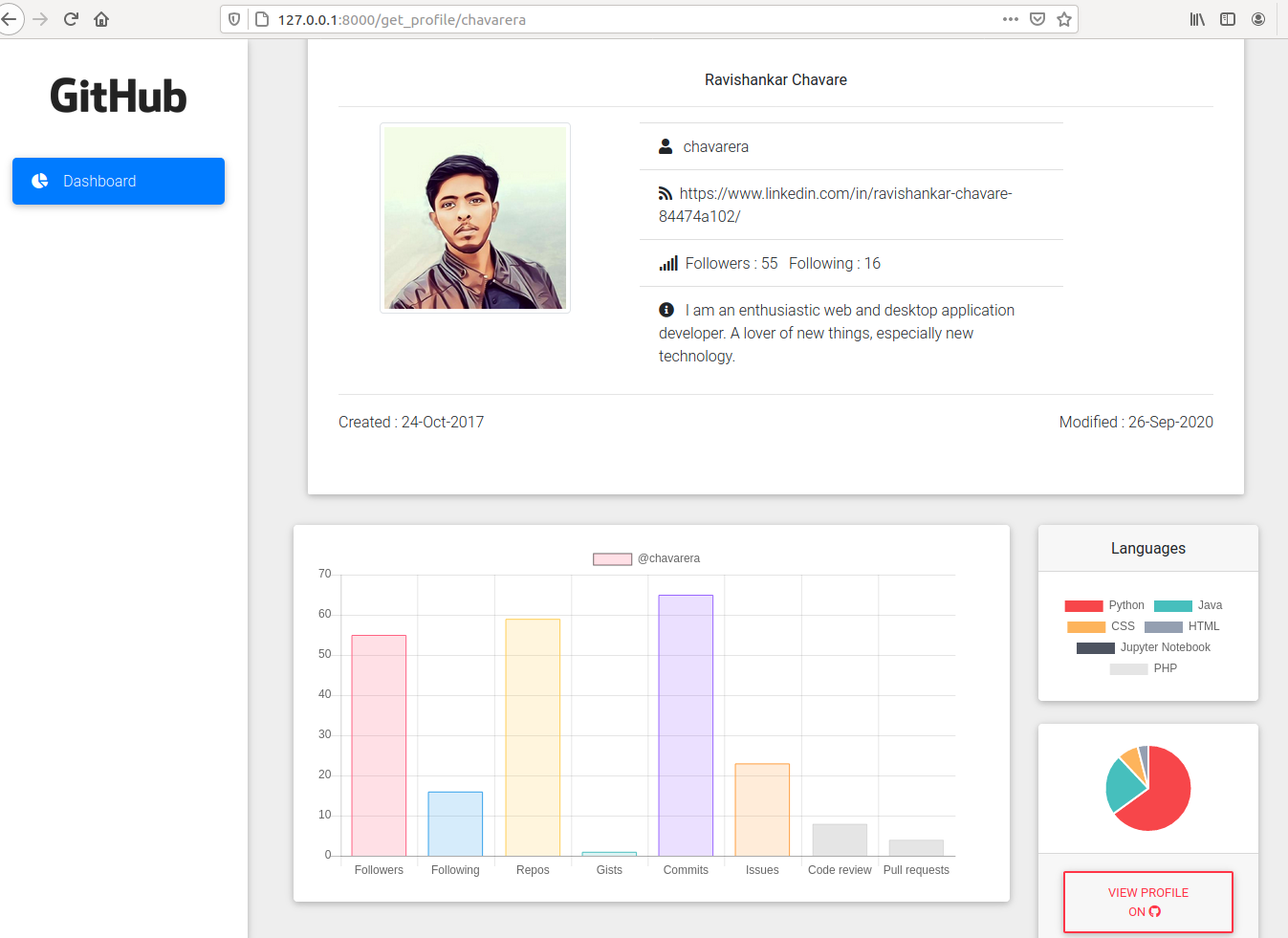This screenshot has height=938, width=1288.
Task: Open the page actions three-dots menu
Action: click(x=1011, y=19)
